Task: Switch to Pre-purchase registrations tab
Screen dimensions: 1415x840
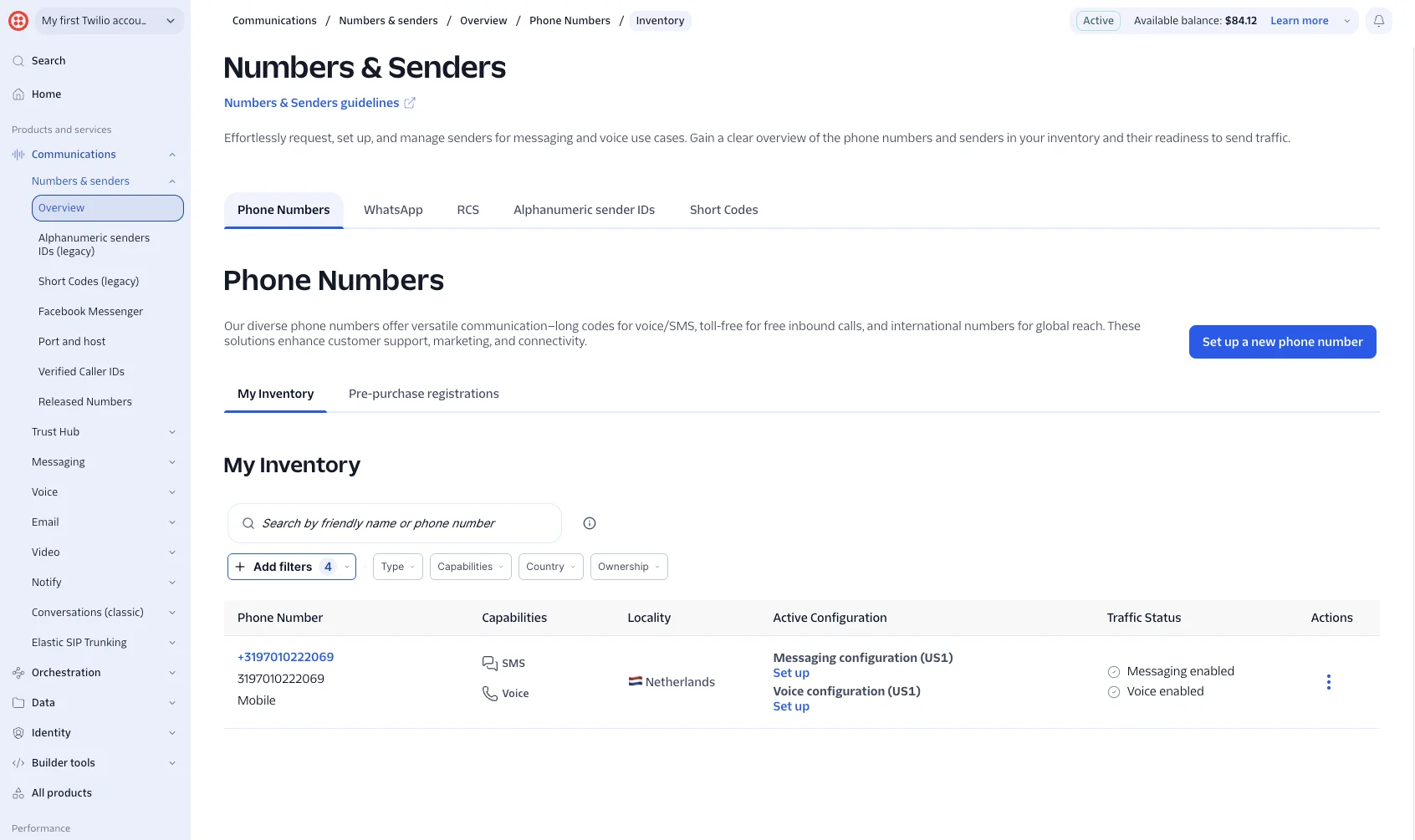Action: tap(423, 394)
